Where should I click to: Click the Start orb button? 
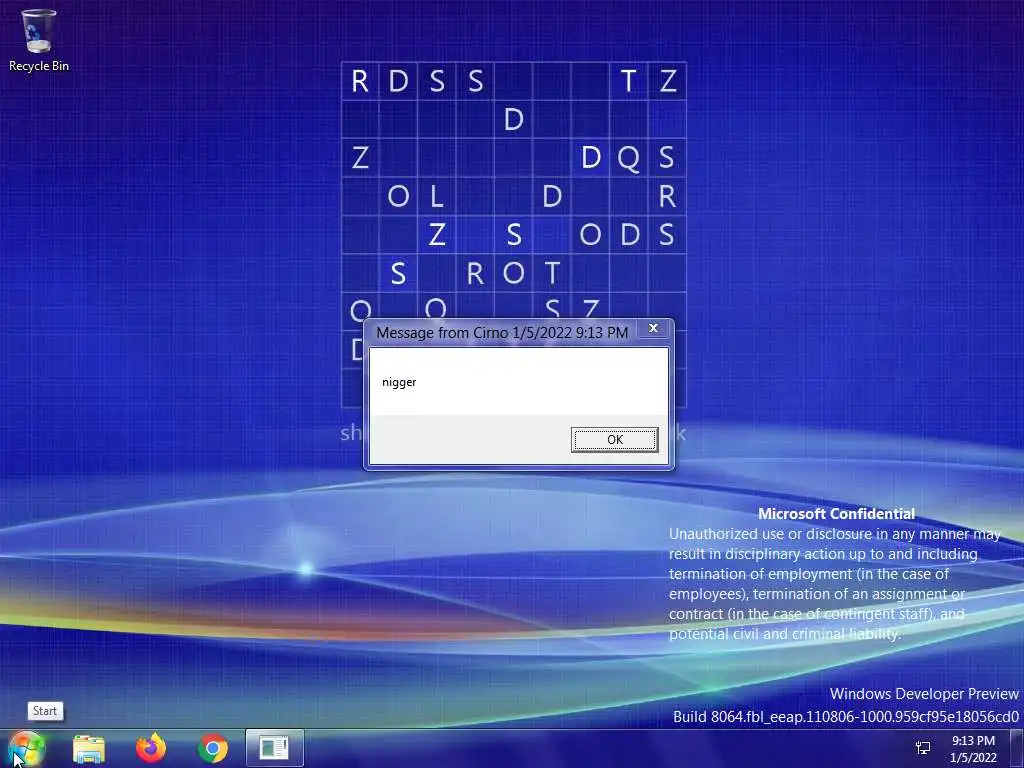tap(26, 748)
